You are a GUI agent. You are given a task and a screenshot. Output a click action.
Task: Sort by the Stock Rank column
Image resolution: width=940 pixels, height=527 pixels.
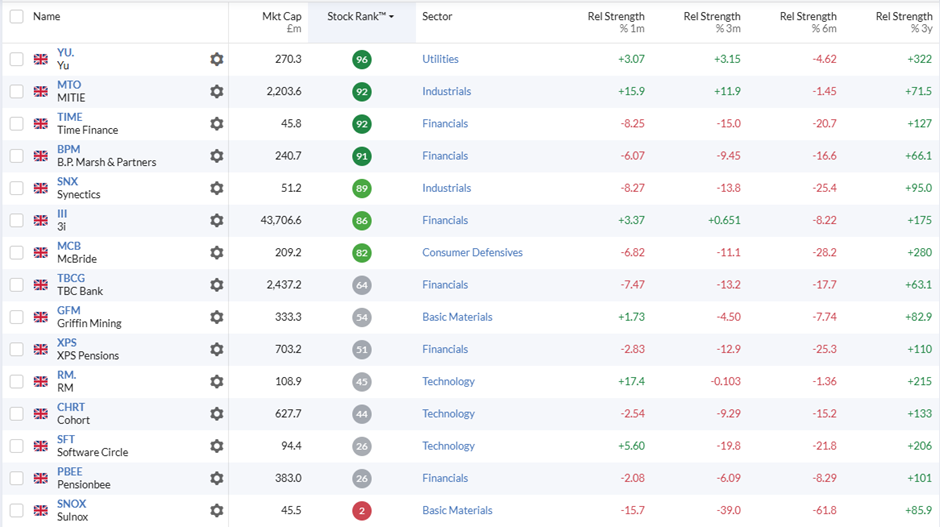click(360, 17)
